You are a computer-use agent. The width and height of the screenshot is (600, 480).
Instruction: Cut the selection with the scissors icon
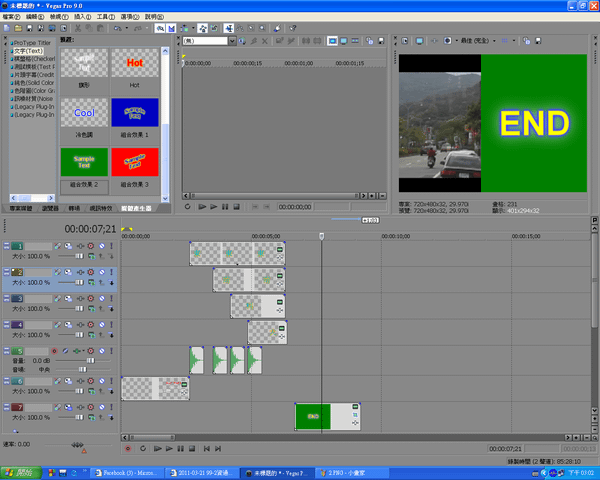point(78,28)
